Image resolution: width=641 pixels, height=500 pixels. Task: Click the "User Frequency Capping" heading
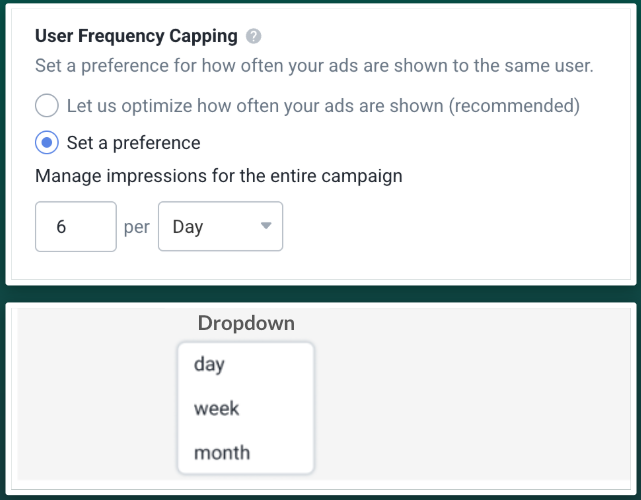(x=136, y=37)
